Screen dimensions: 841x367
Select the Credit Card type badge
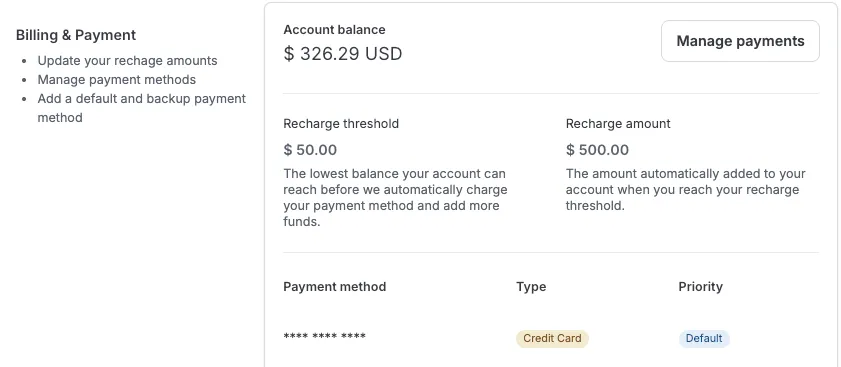[552, 339]
